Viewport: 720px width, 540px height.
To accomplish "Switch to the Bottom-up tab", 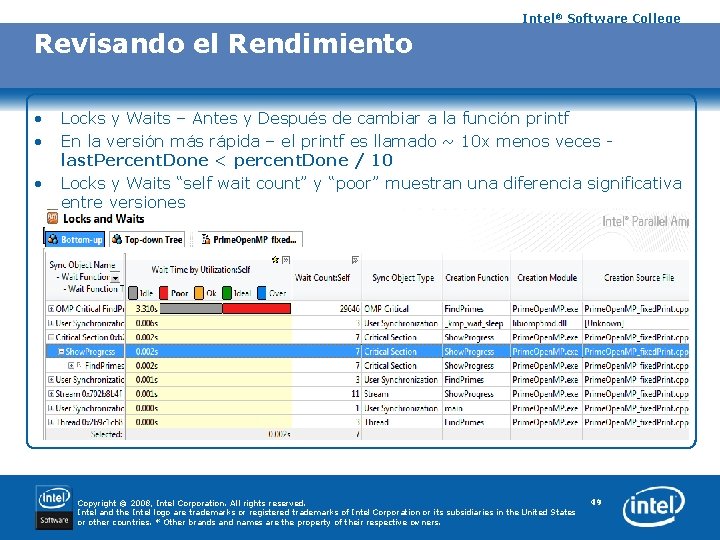I will 75,239.
